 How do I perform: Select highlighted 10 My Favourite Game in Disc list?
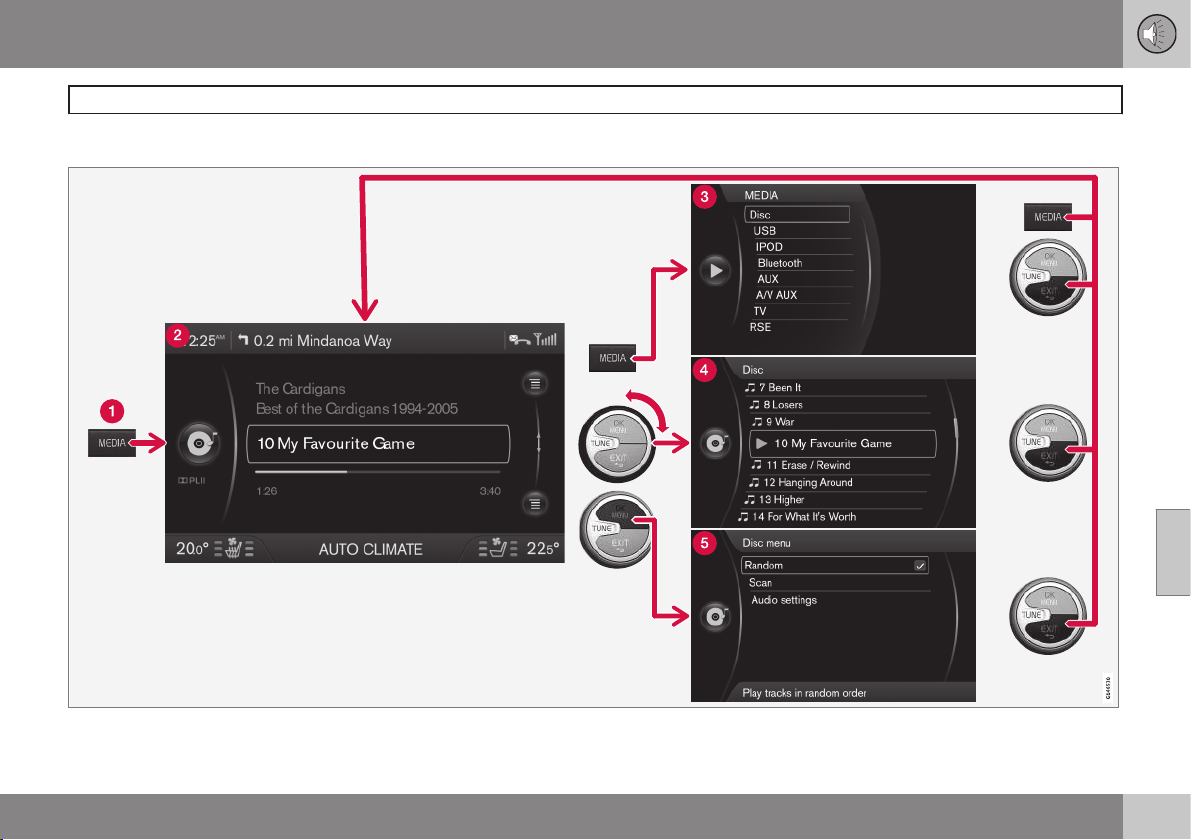[x=842, y=444]
